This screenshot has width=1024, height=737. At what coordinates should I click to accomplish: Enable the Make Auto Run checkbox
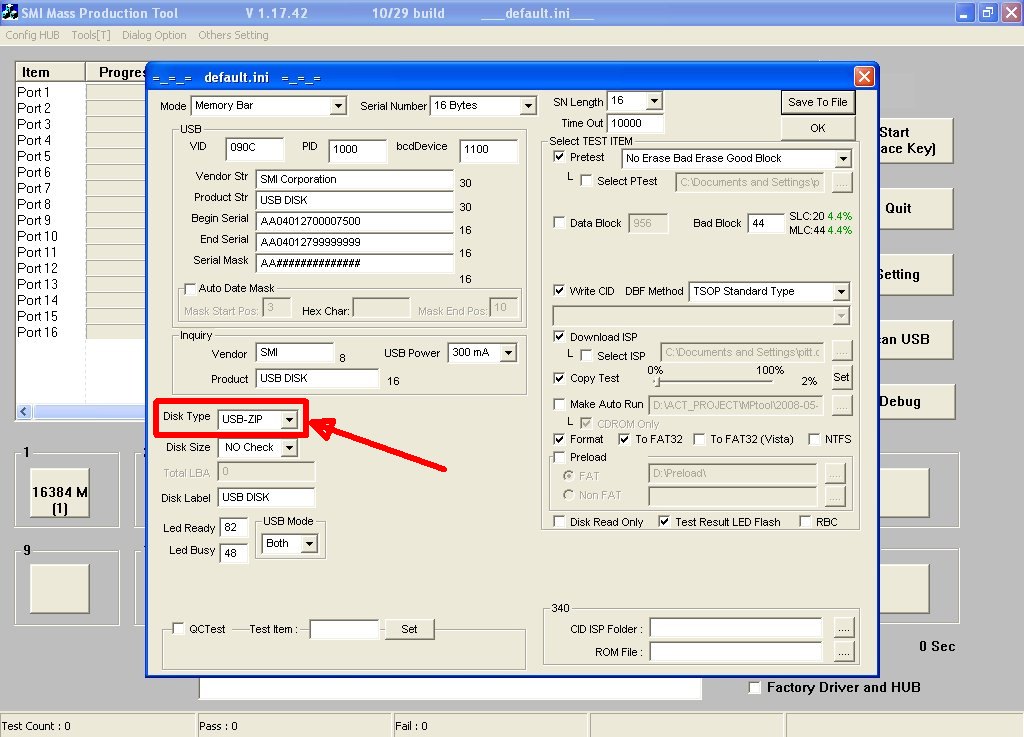tap(559, 404)
